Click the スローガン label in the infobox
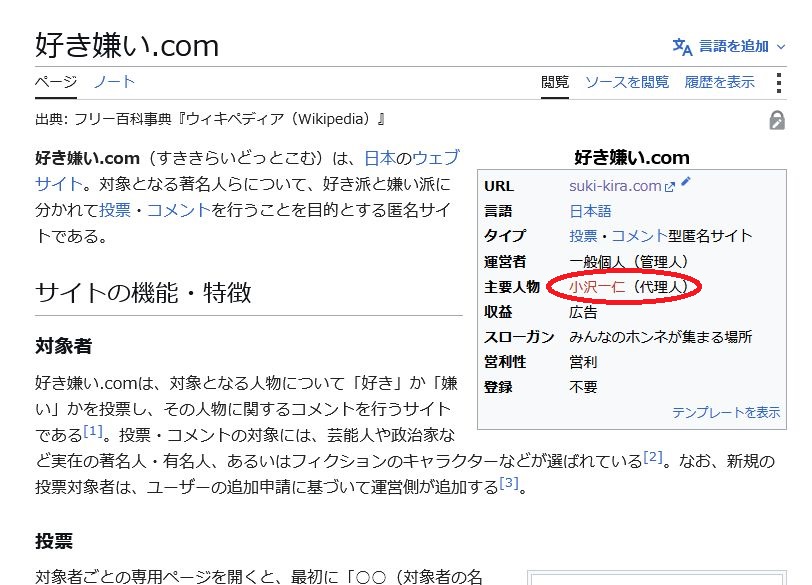Screen dimensions: 812x585 coord(519,337)
